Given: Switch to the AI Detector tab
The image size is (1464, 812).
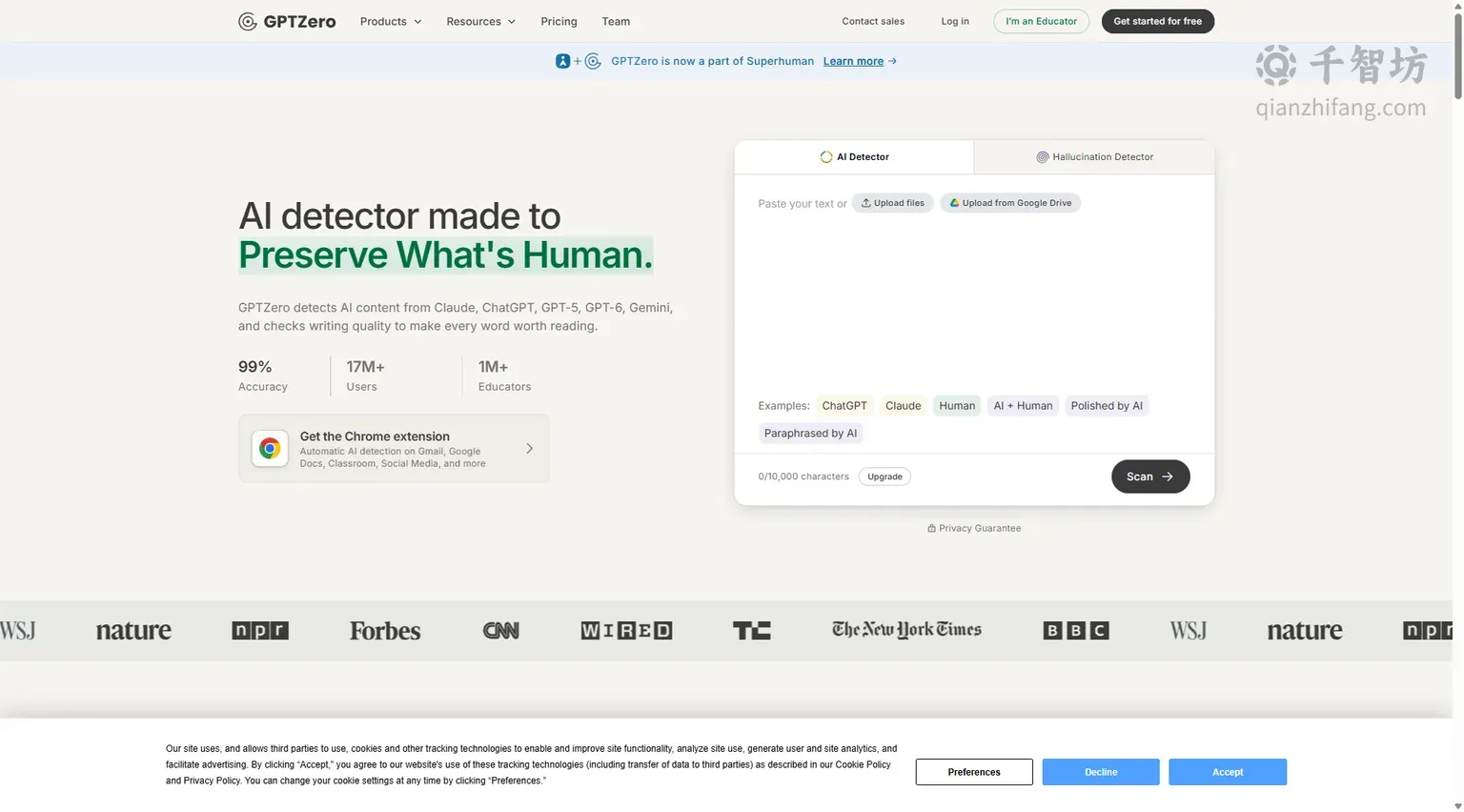Looking at the screenshot, I should click(x=854, y=157).
